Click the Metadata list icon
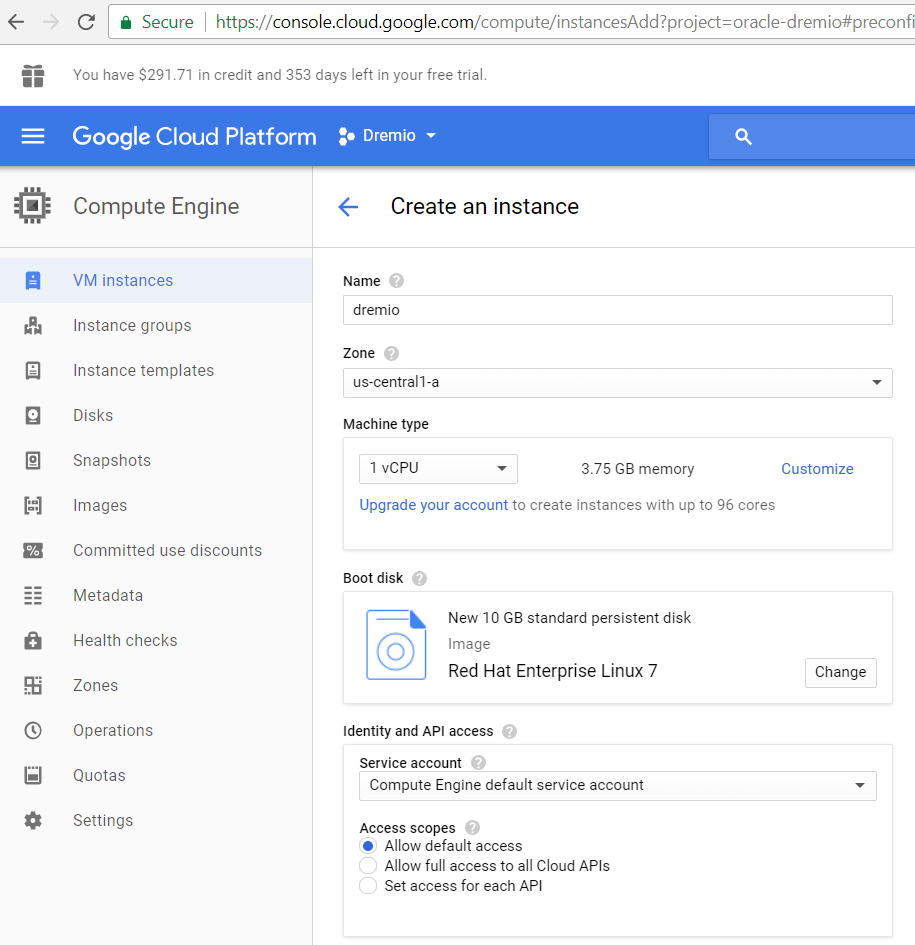 click(33, 595)
